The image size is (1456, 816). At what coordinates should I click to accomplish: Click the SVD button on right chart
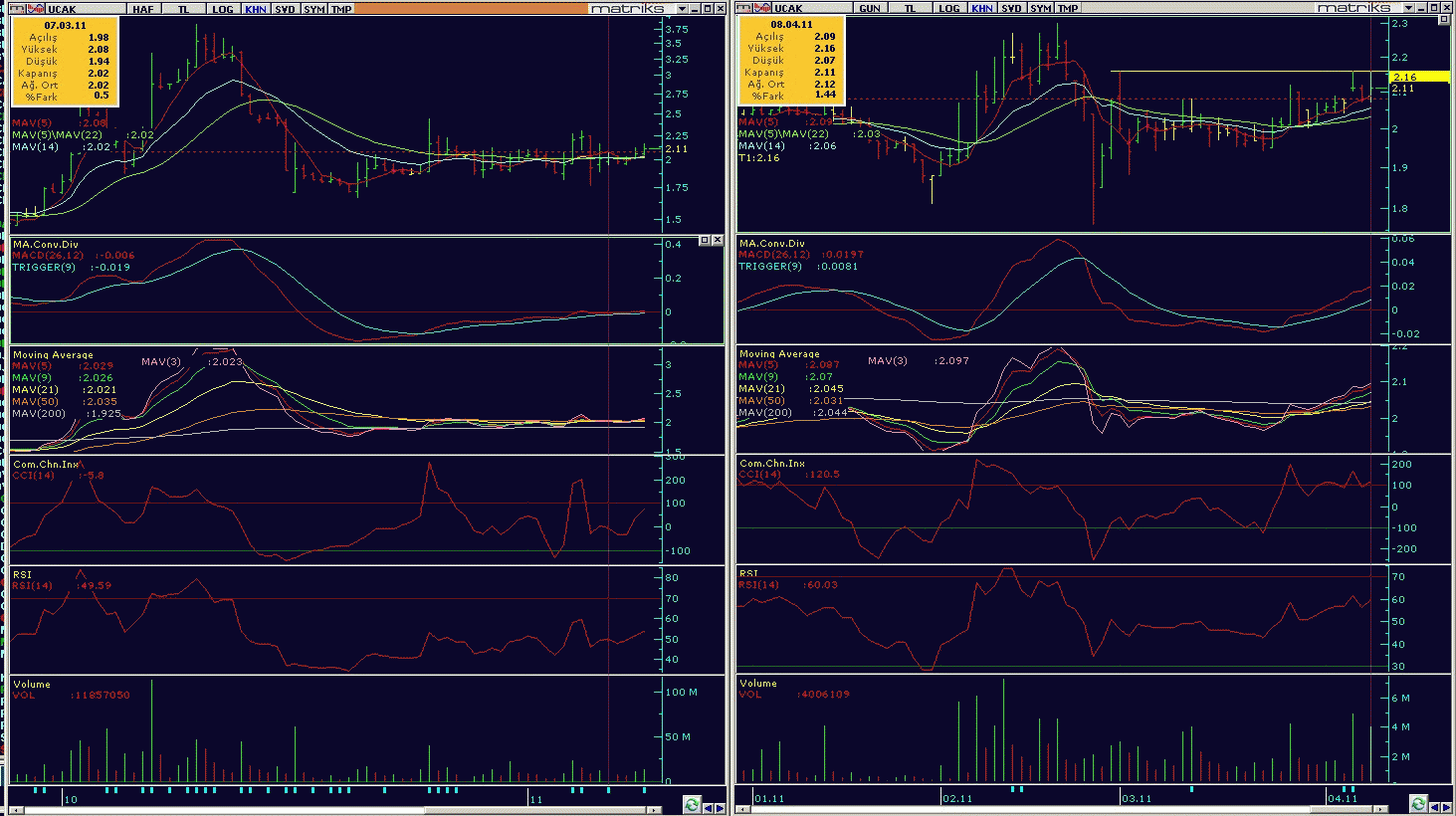click(1011, 8)
